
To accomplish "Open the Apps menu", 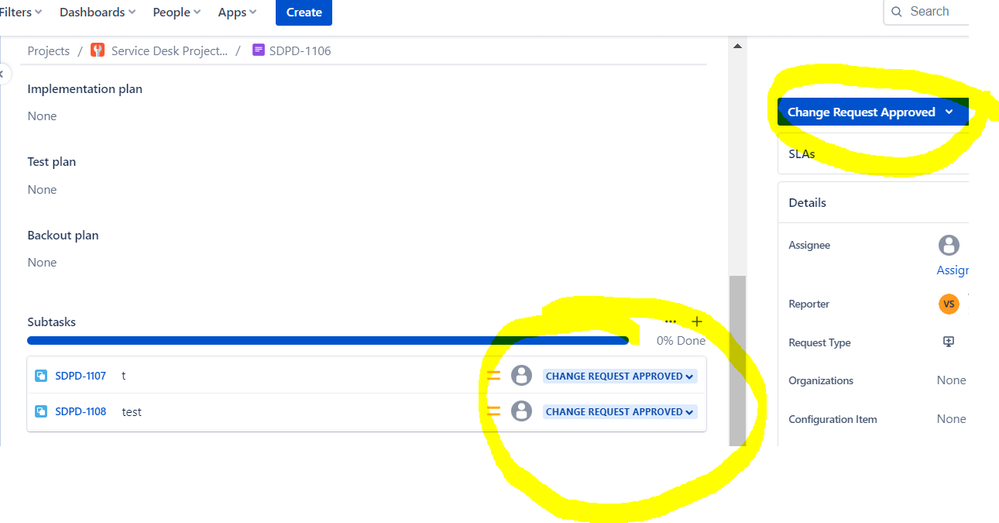I will (237, 12).
